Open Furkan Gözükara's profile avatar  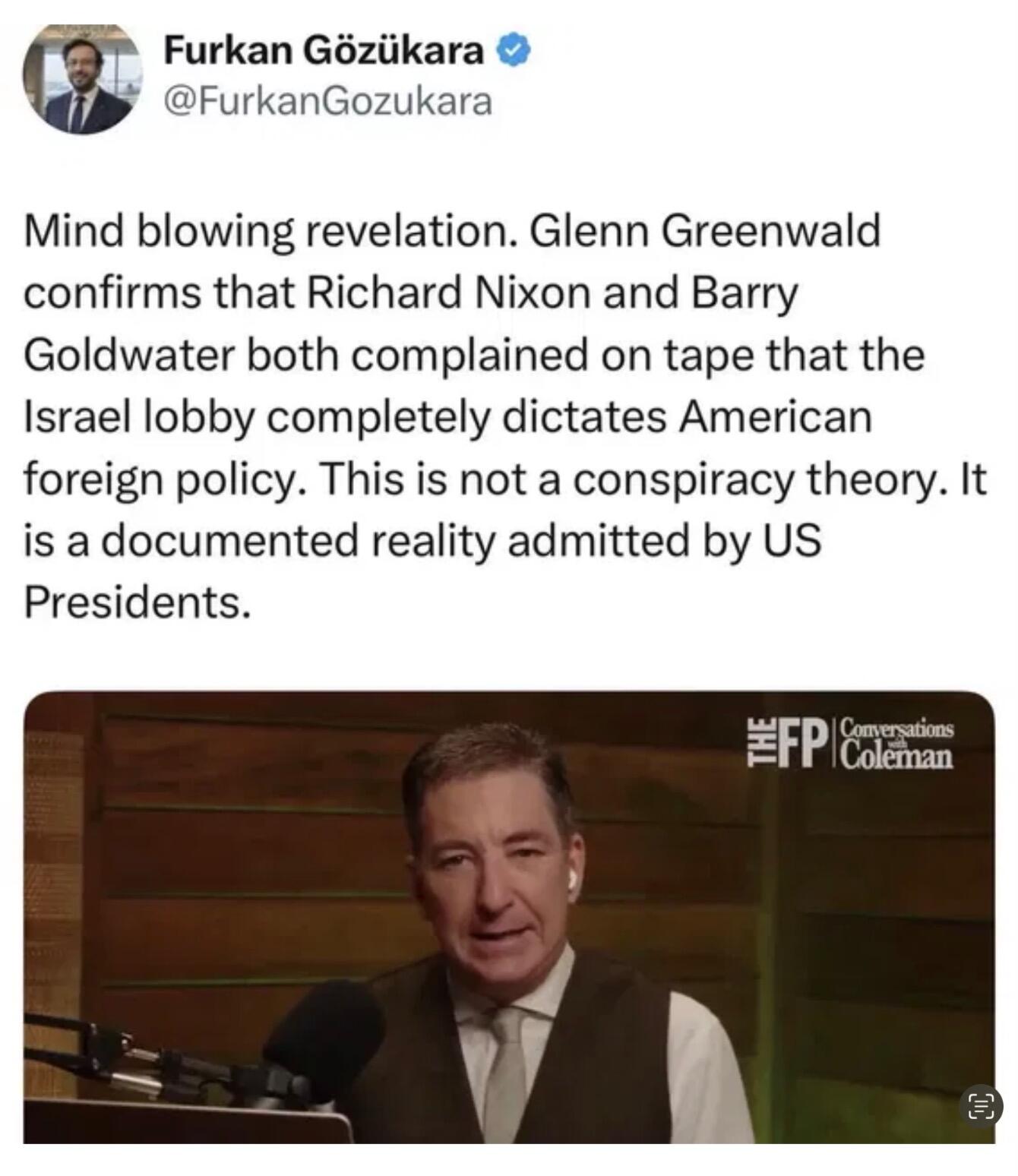[81, 78]
